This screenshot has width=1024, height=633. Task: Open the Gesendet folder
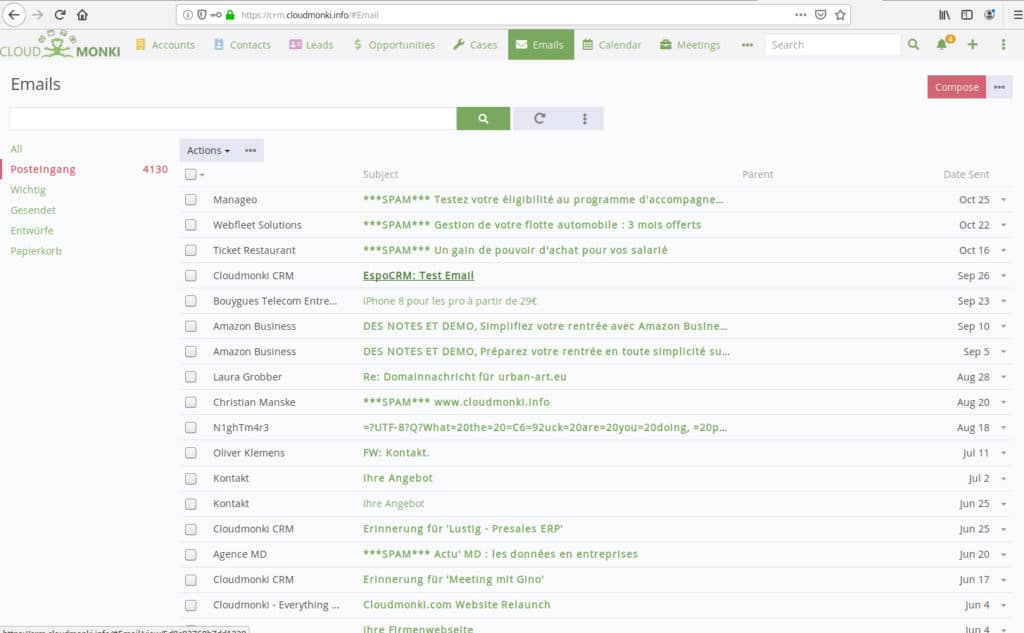pyautogui.click(x=33, y=210)
